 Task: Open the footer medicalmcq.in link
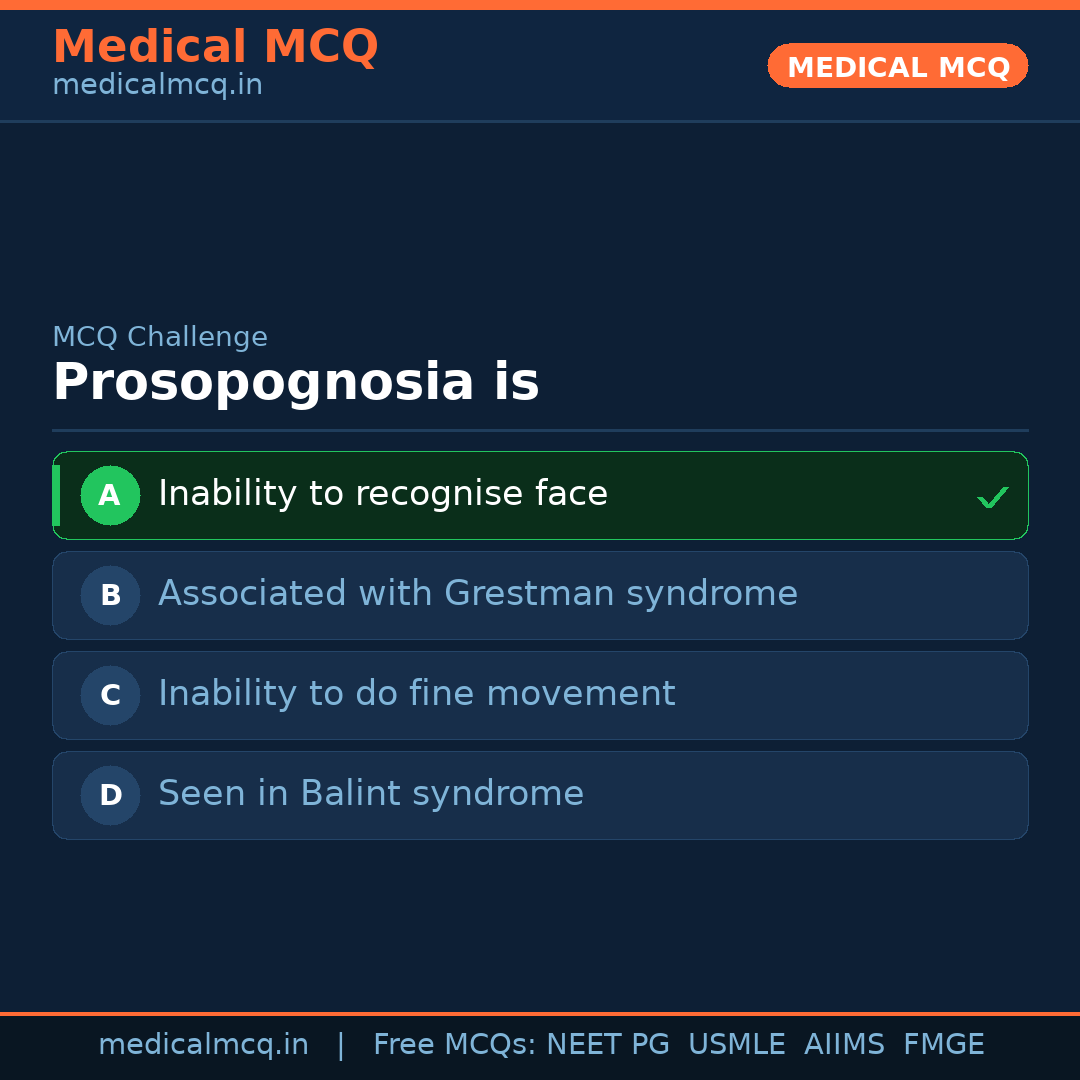tap(203, 1045)
